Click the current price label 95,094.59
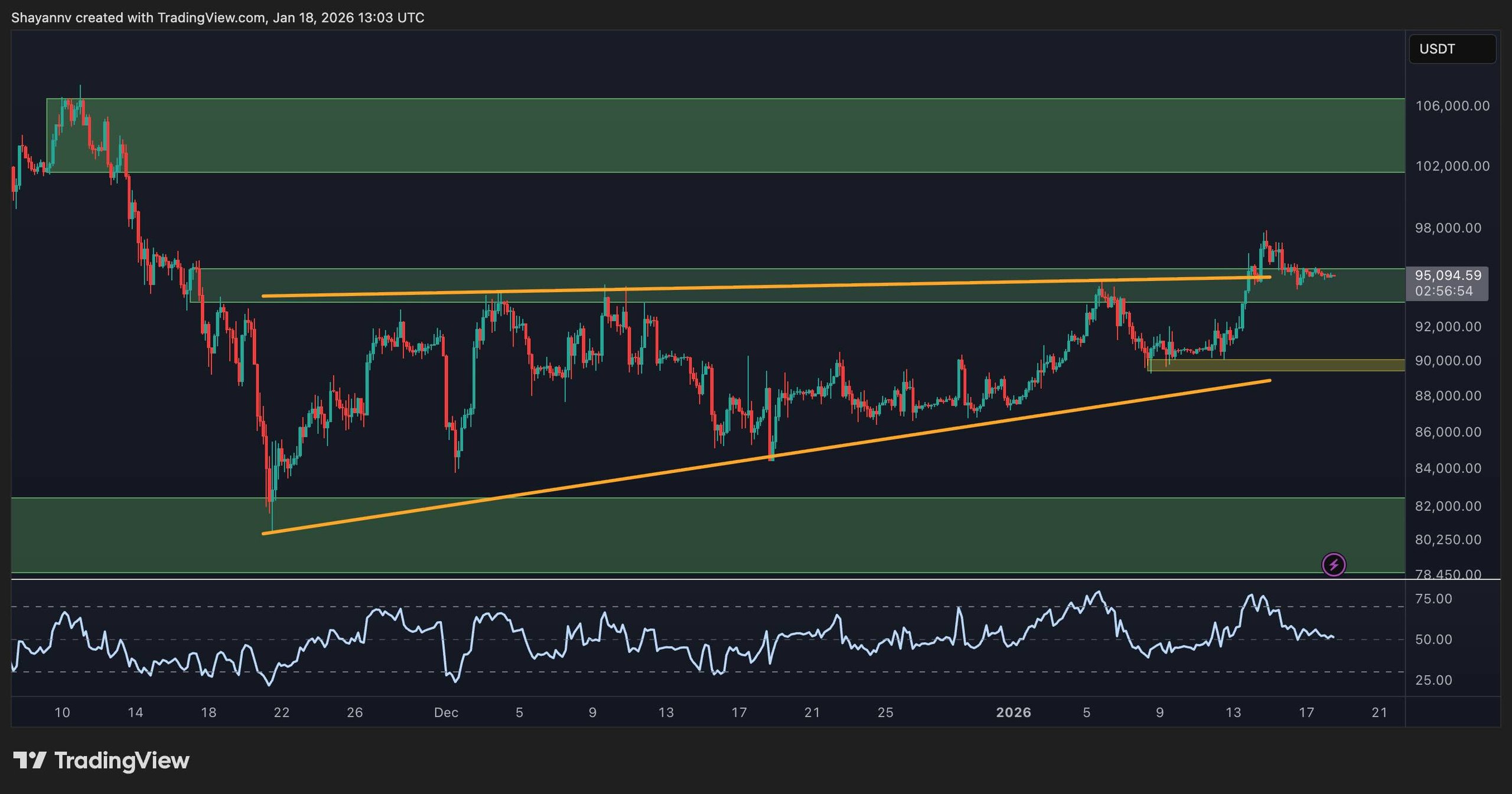 click(1448, 276)
